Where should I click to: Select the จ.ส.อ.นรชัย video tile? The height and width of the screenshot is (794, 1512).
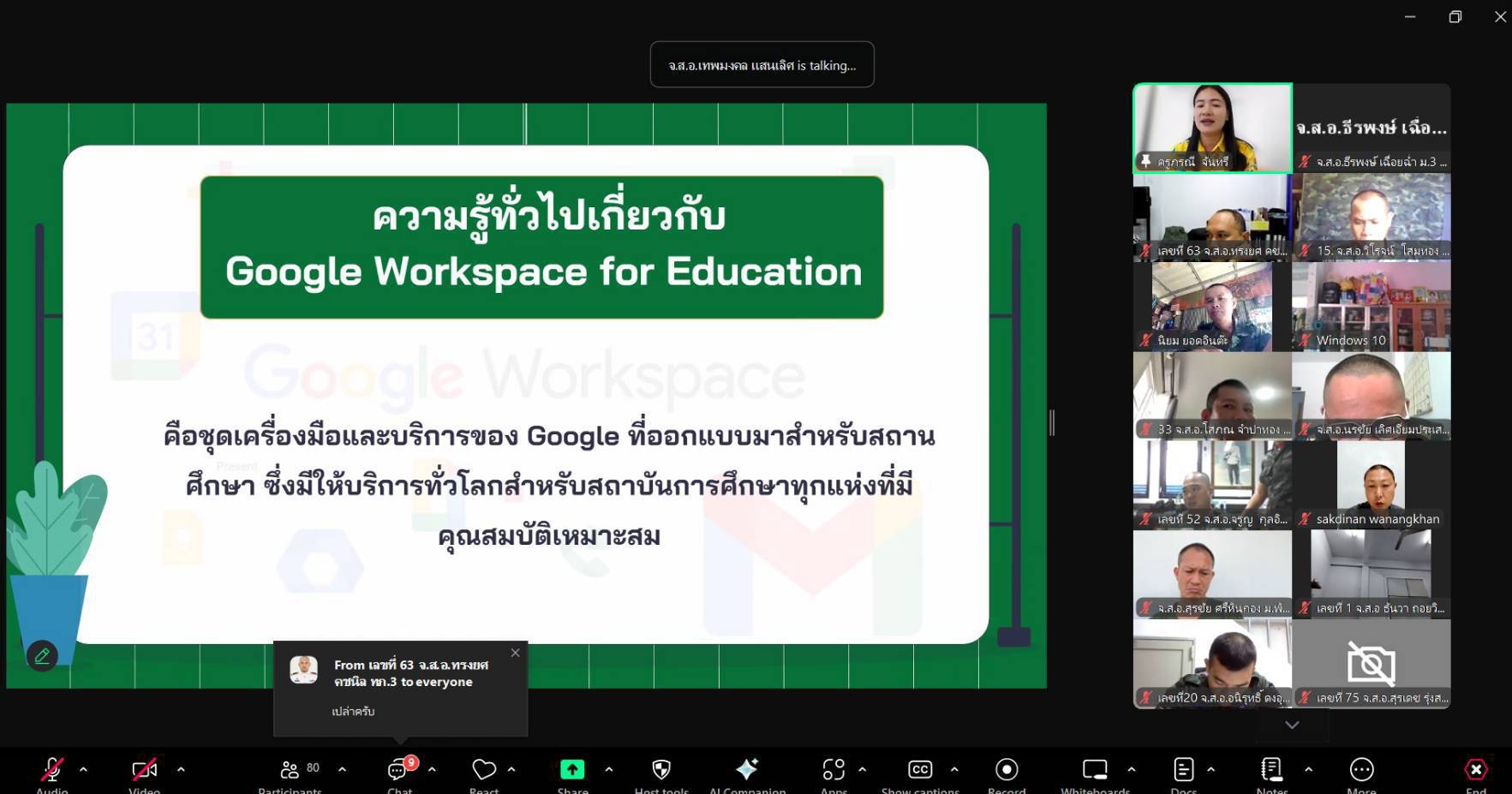(1372, 396)
